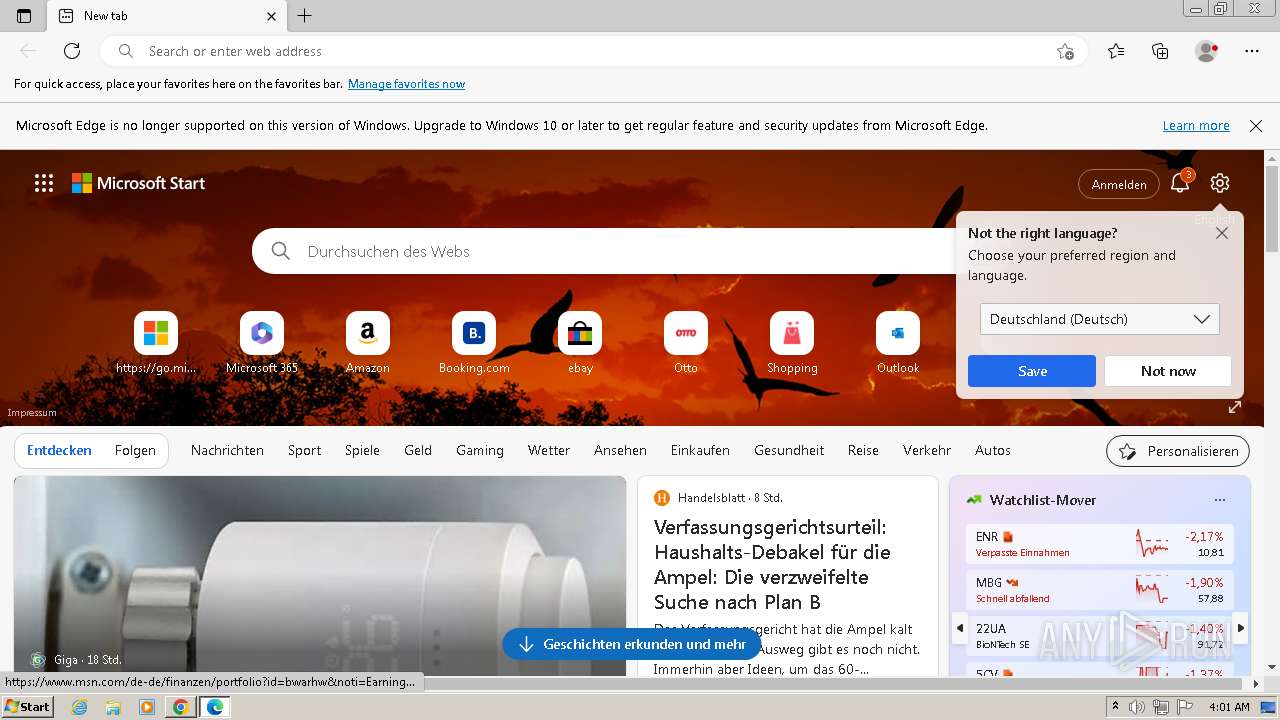Switch to the Entdecken tab

(x=59, y=451)
